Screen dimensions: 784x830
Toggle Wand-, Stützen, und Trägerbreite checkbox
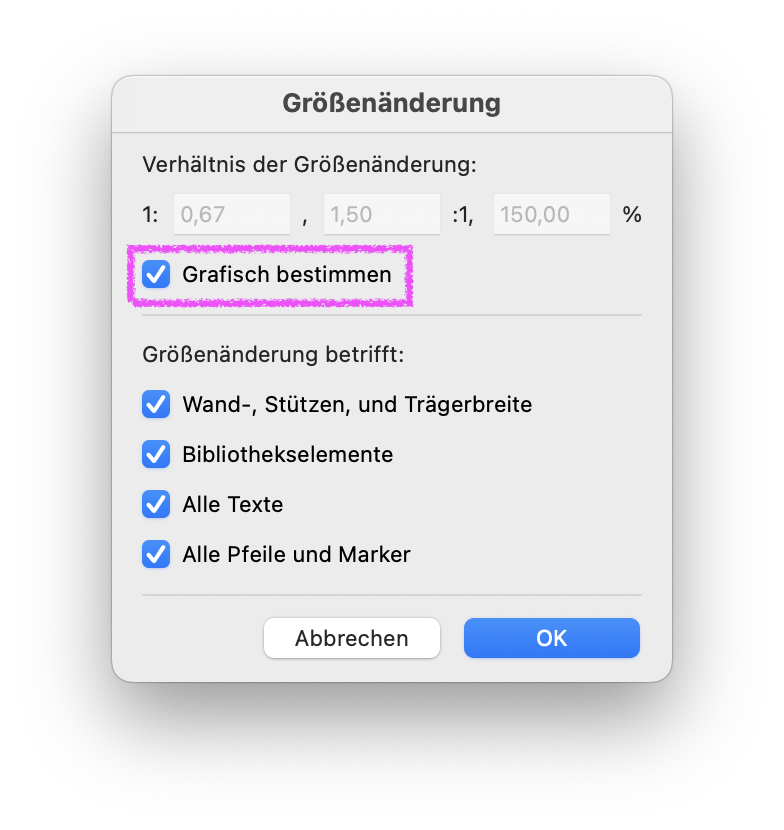coord(156,404)
